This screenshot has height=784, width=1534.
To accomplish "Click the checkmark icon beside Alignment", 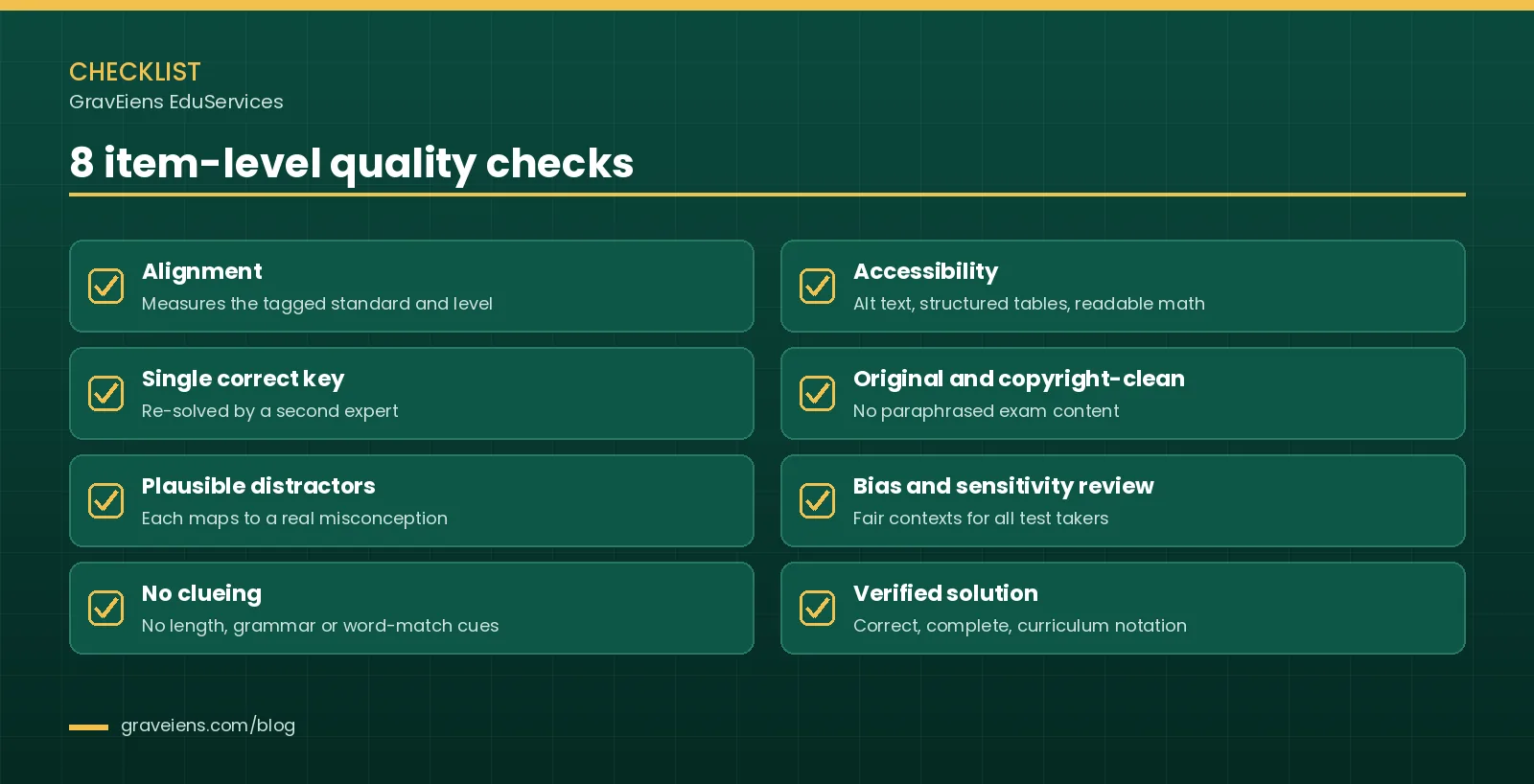I will click(105, 286).
